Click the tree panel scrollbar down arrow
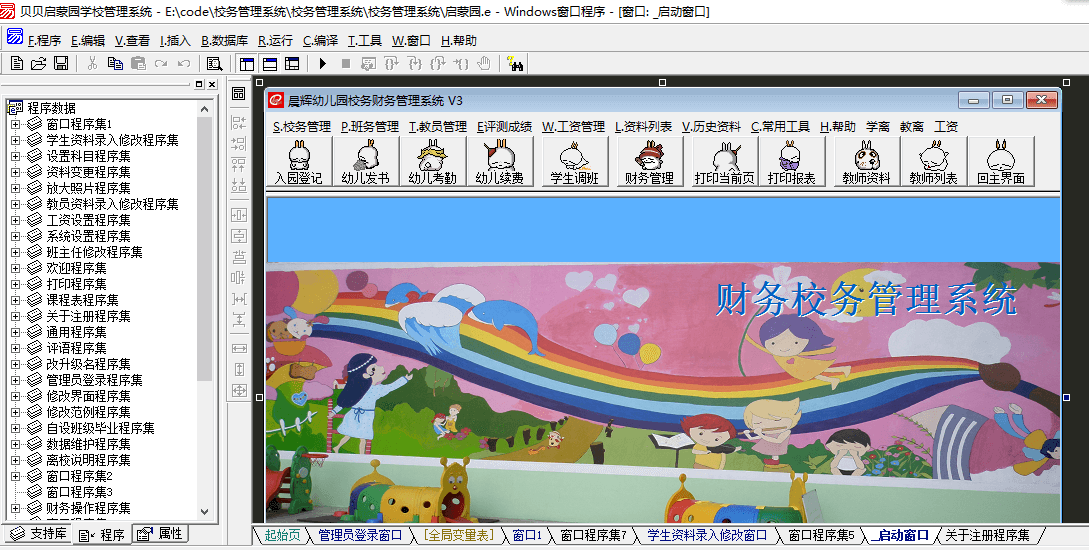Viewport: 1089px width, 550px height. click(x=205, y=512)
